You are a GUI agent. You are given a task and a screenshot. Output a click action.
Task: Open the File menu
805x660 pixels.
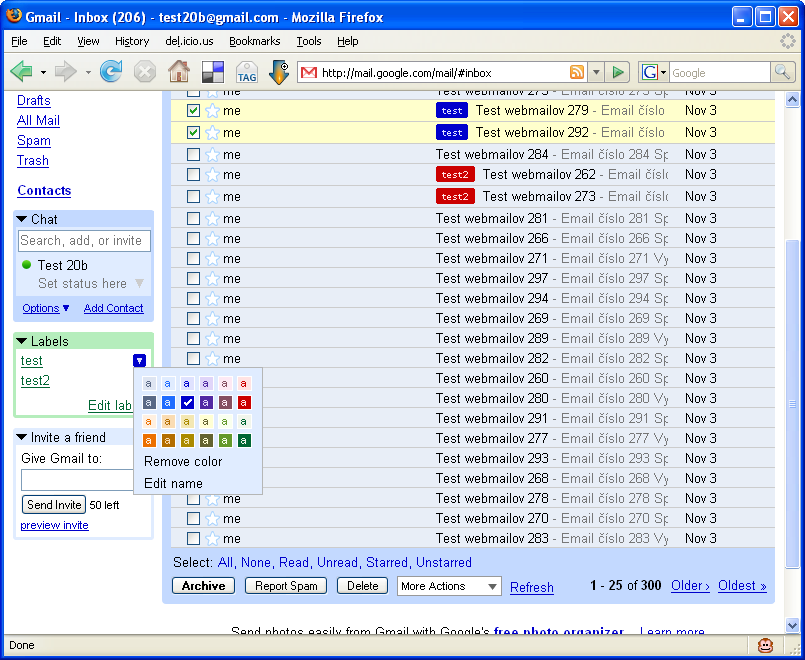point(20,41)
